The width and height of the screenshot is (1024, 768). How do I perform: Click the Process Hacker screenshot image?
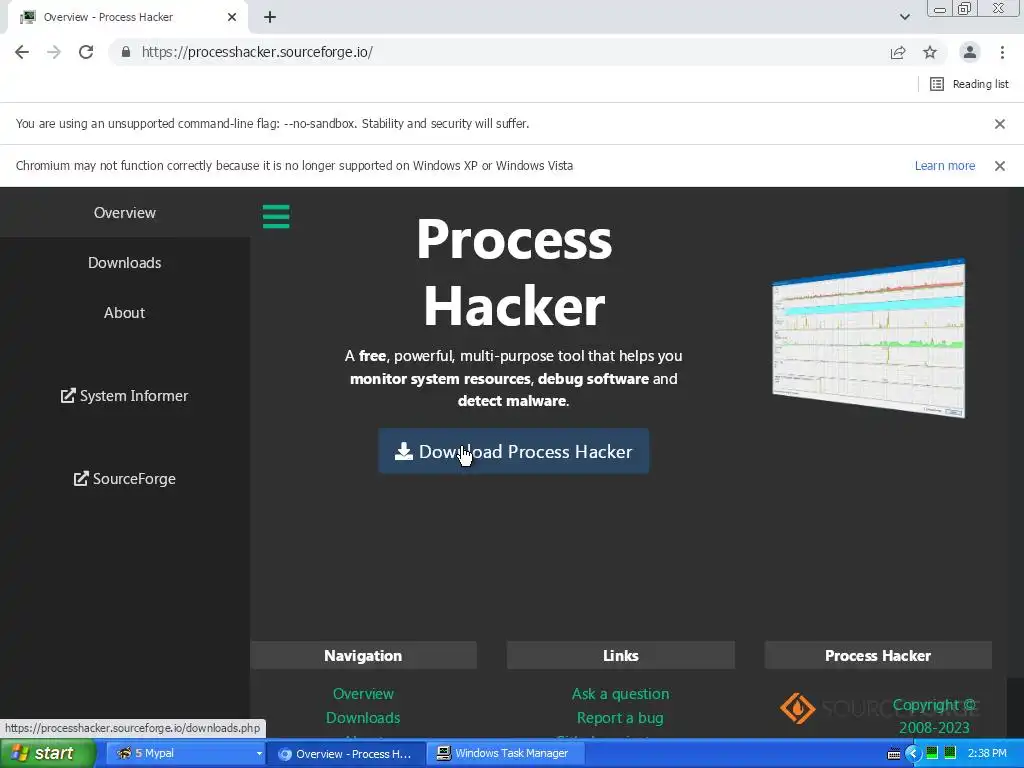point(869,338)
